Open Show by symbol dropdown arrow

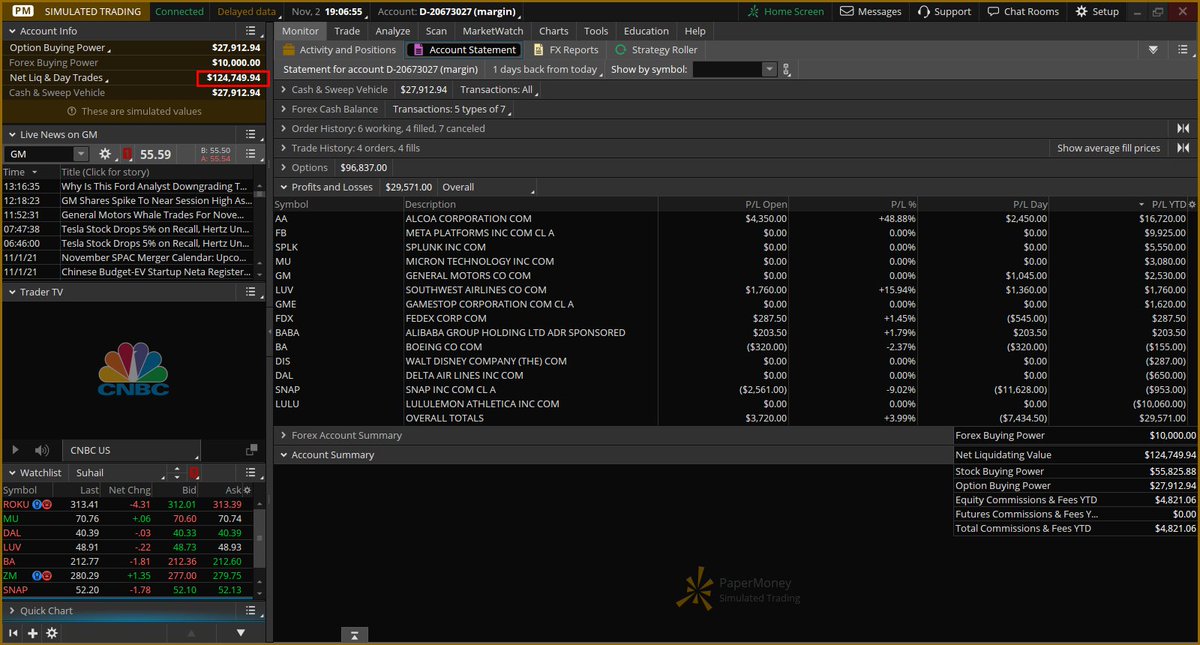point(769,70)
